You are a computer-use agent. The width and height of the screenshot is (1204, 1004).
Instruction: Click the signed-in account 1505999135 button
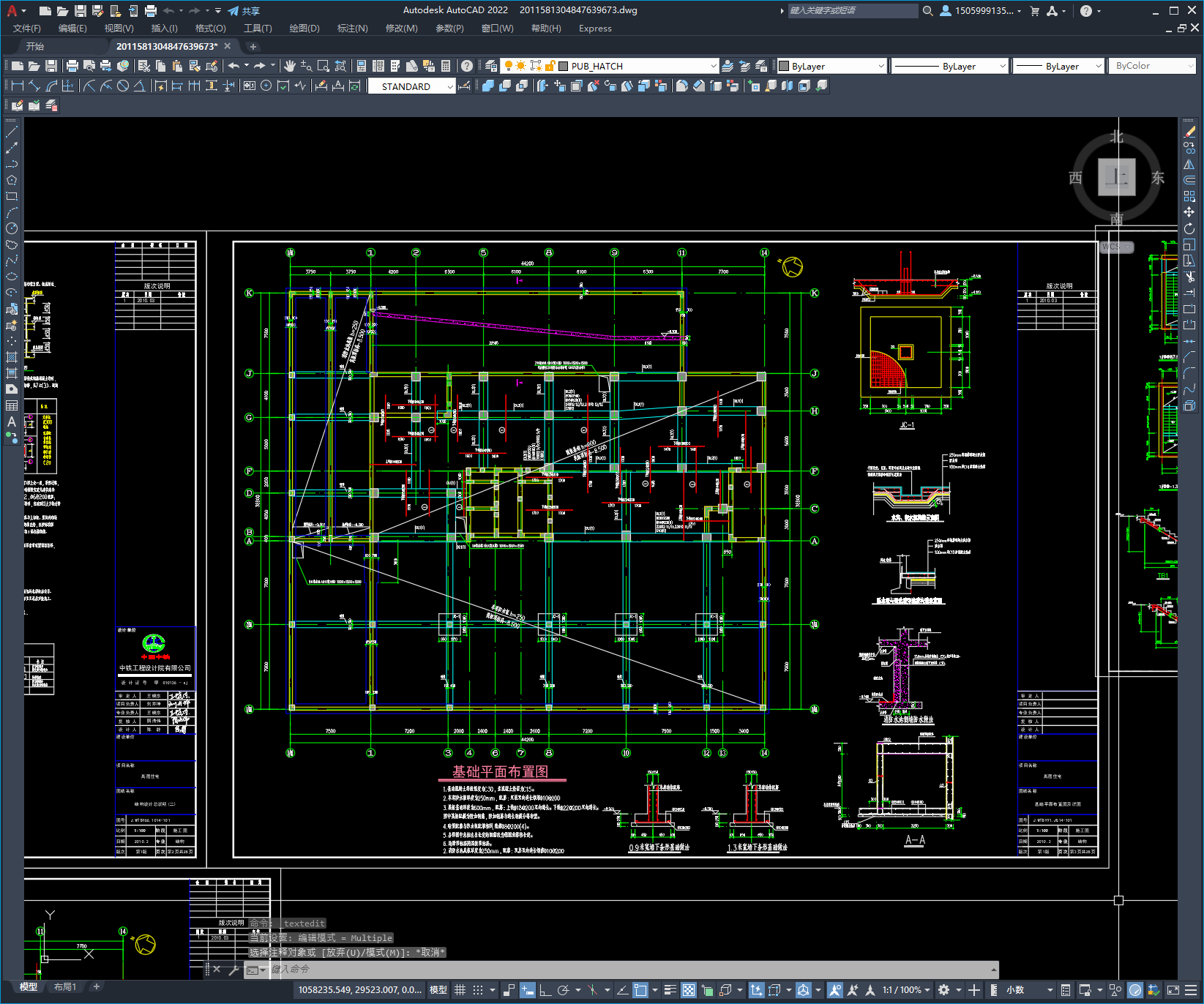[x=980, y=11]
